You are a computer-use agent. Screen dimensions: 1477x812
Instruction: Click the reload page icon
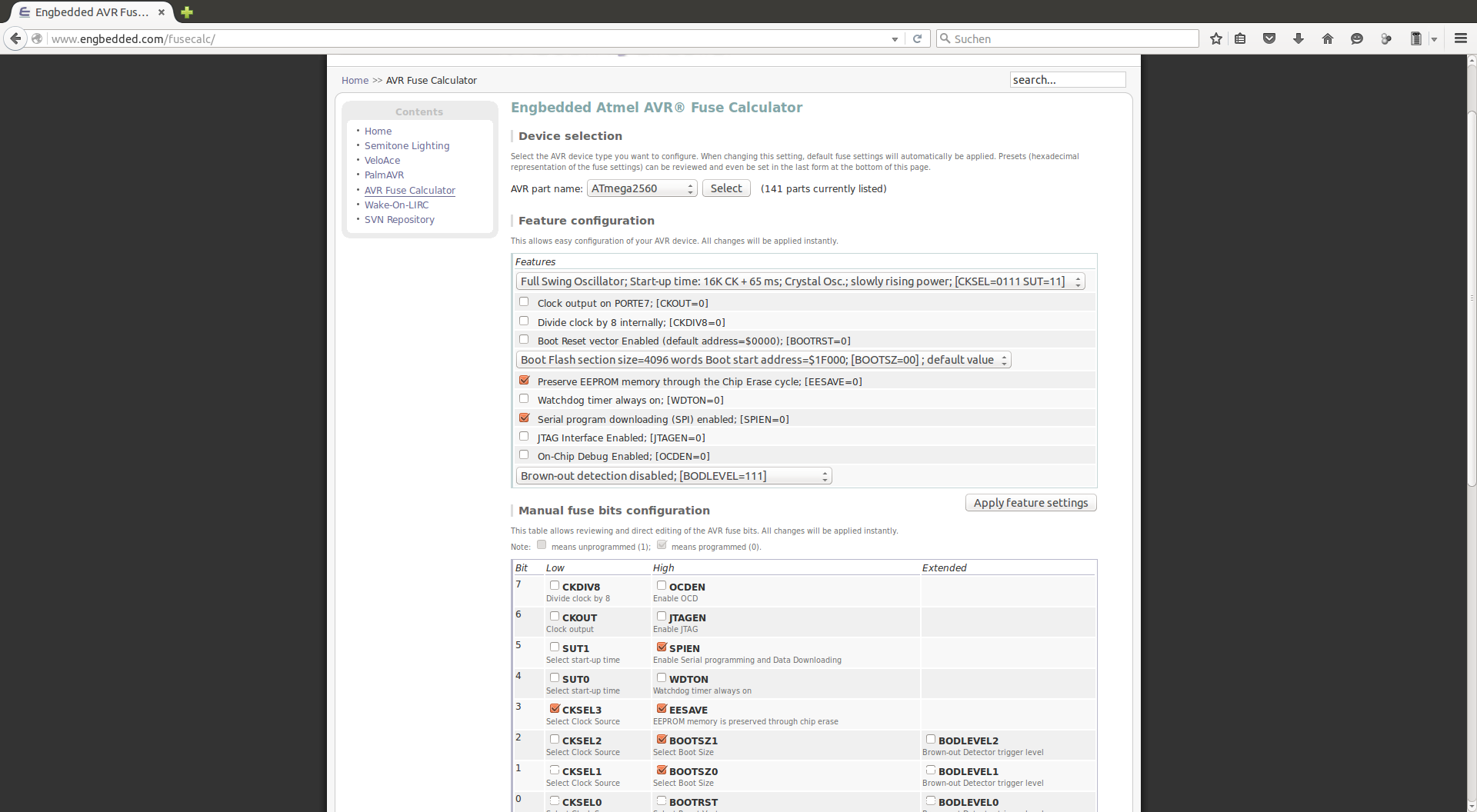pyautogui.click(x=917, y=38)
